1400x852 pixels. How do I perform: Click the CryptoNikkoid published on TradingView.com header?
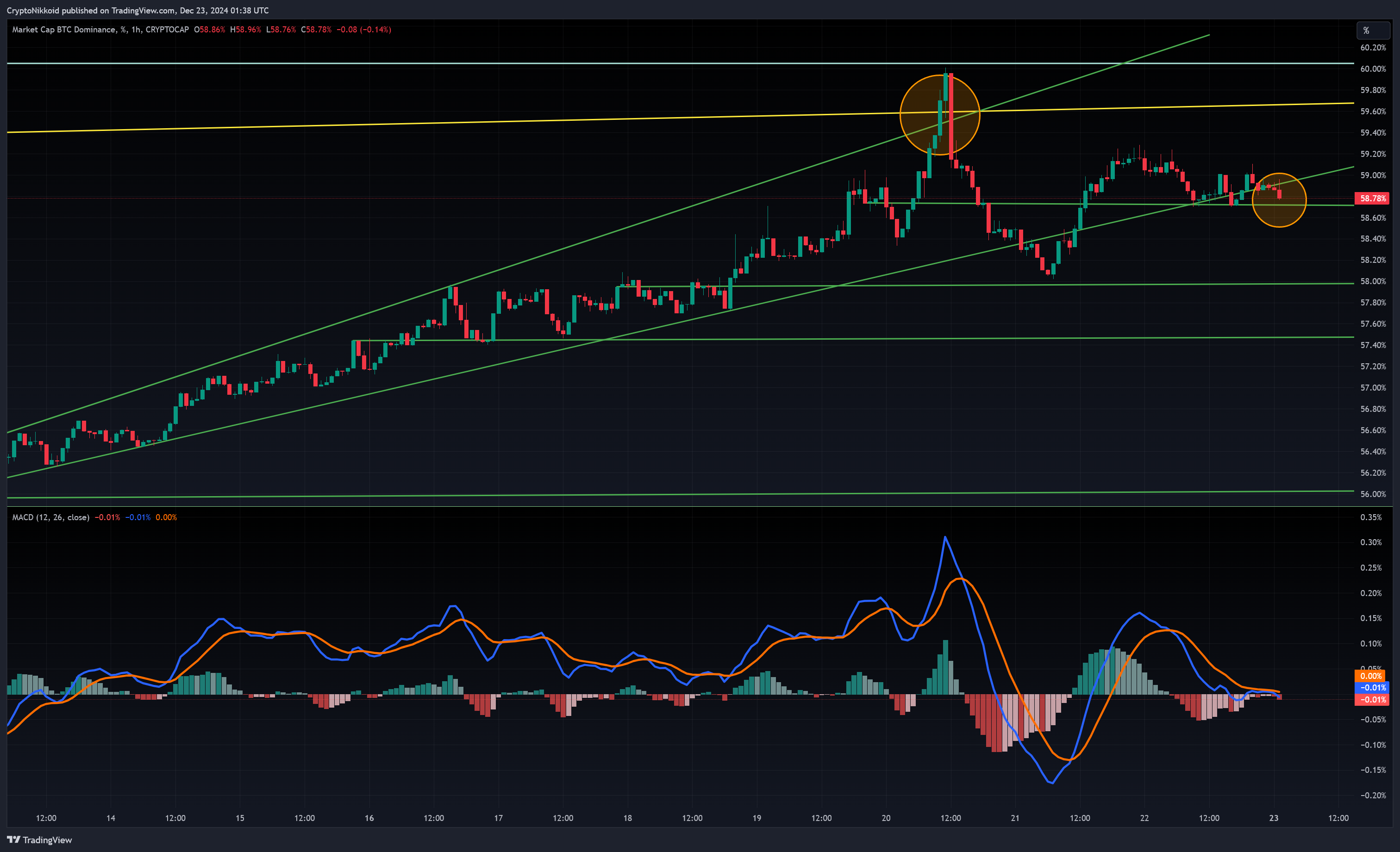click(x=137, y=10)
